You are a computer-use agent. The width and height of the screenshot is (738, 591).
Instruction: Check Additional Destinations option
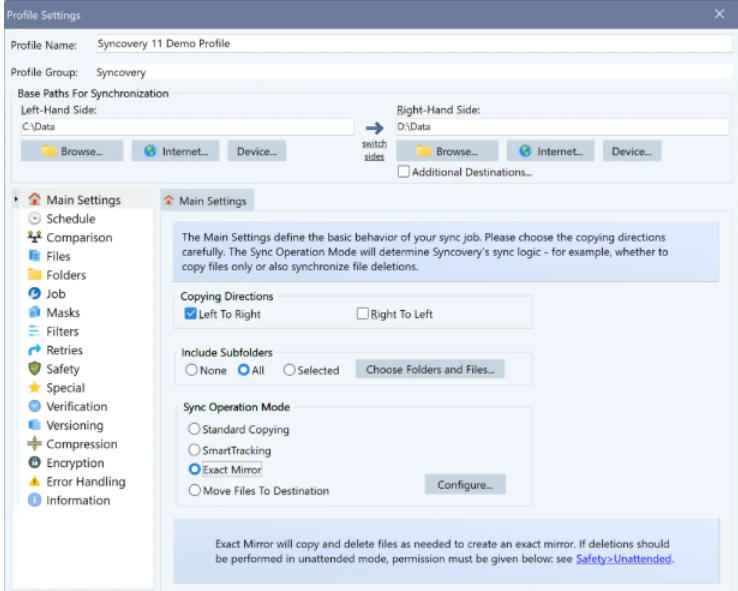point(403,171)
